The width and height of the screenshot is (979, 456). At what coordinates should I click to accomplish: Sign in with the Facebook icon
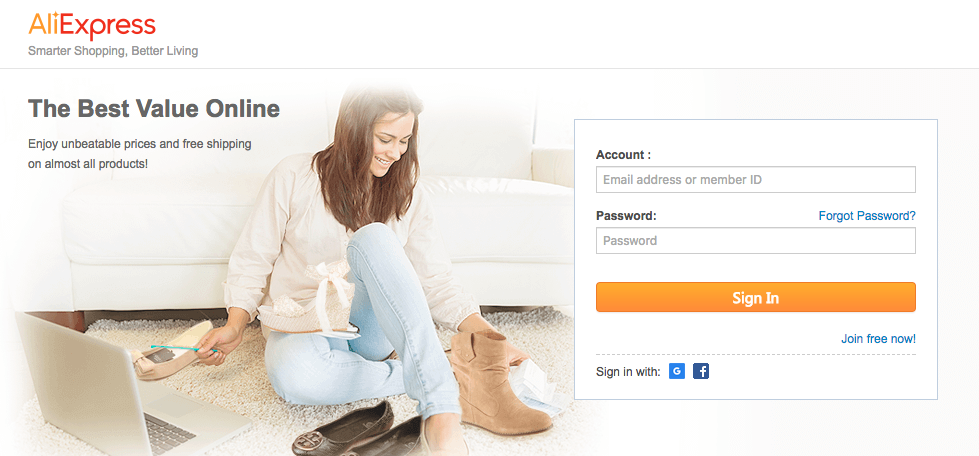point(701,372)
